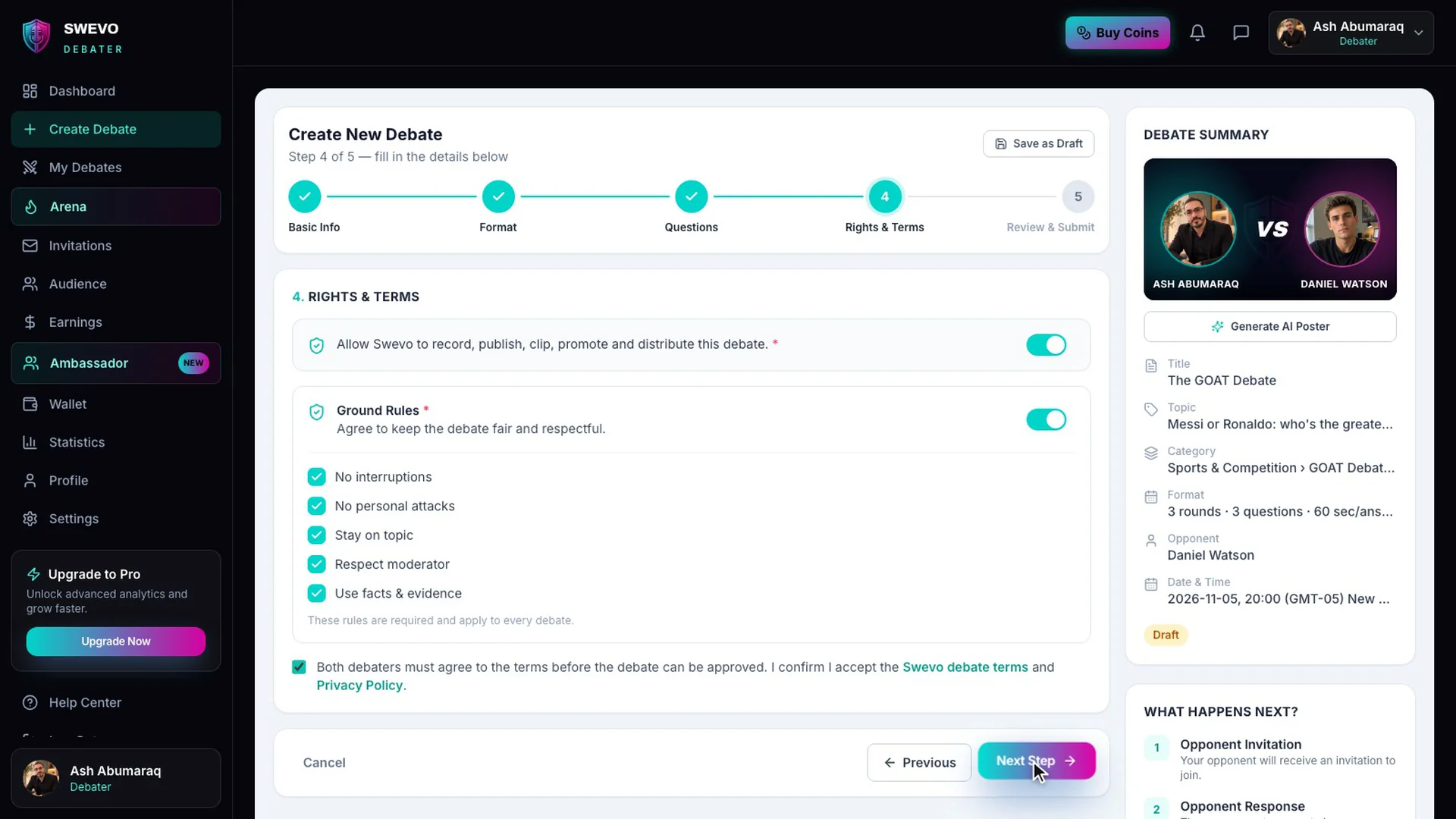Screen dimensions: 1456x819
Task: Click the step 5 Review & Submit circle
Action: [x=1078, y=197]
